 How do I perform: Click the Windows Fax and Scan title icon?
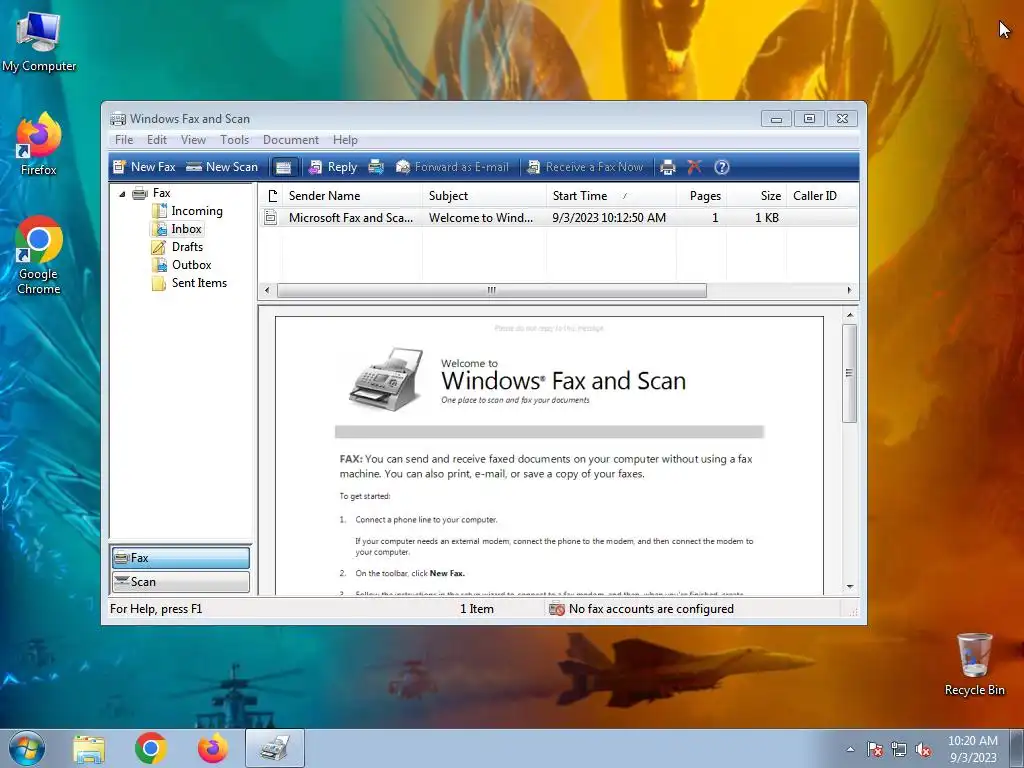coord(118,119)
